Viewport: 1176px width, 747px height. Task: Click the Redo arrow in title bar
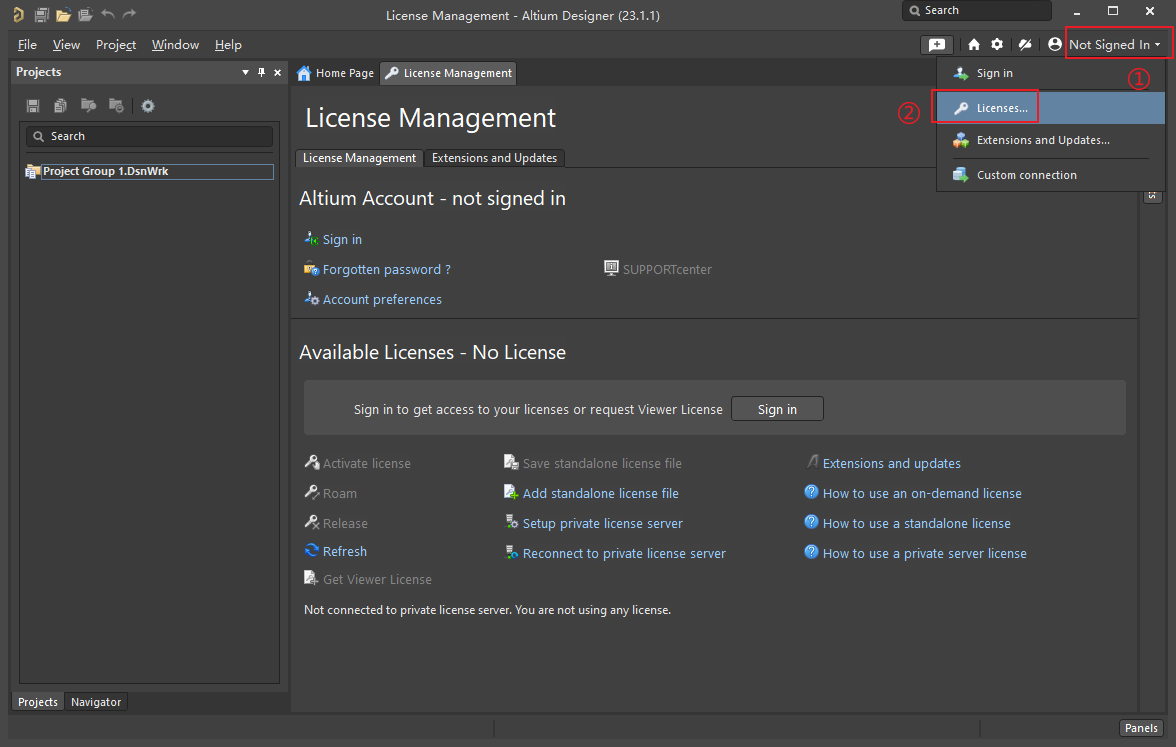click(x=130, y=14)
